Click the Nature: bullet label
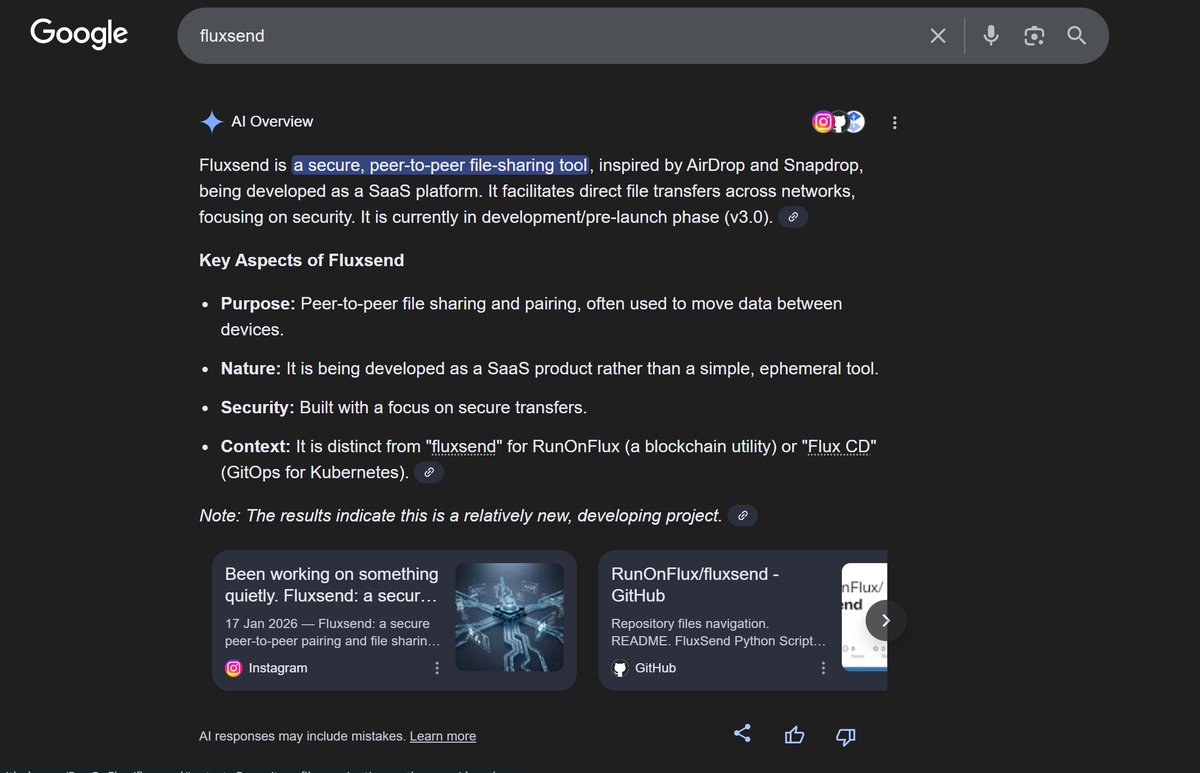This screenshot has width=1200, height=773. (x=251, y=369)
